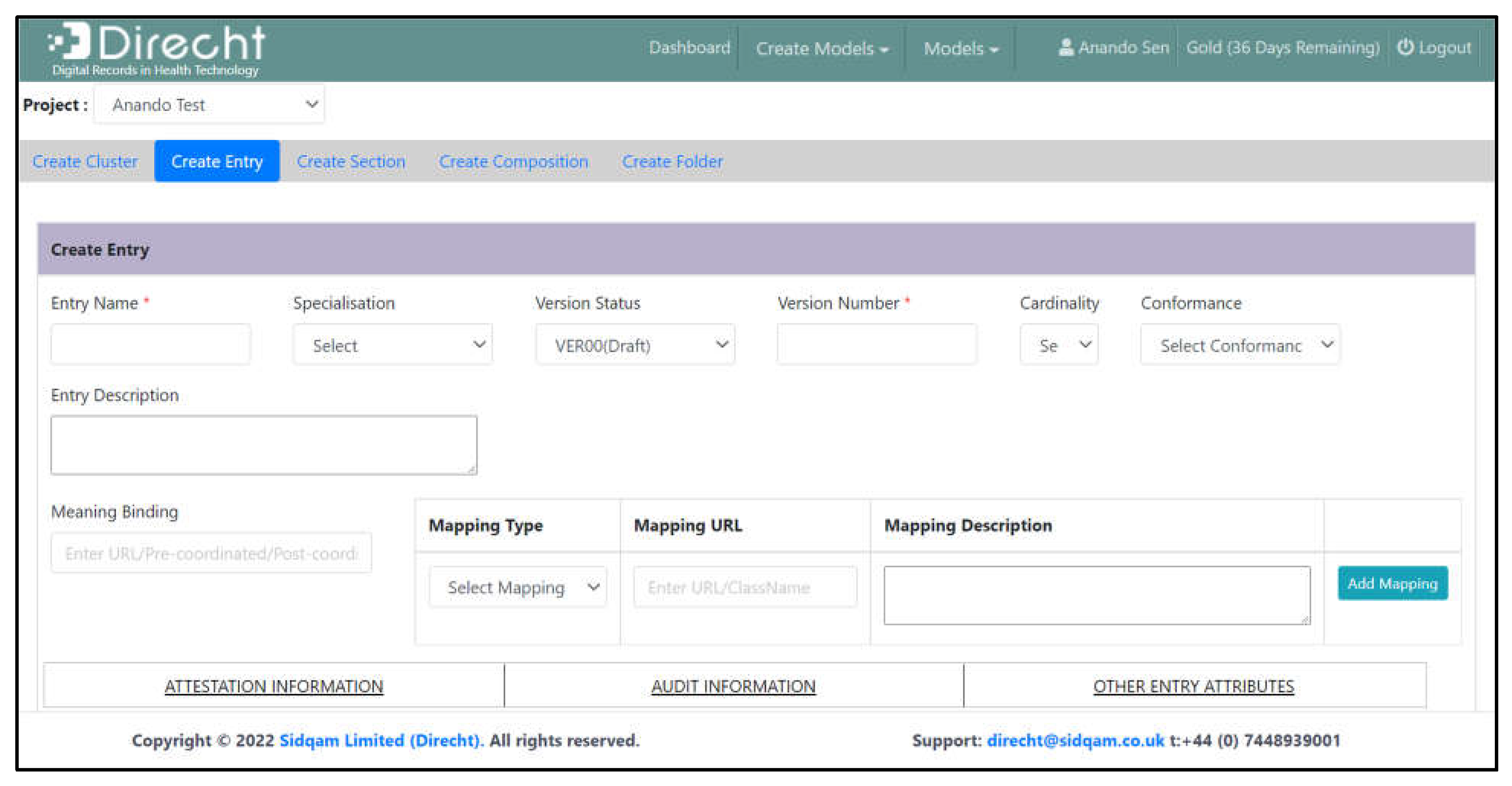1512x786 pixels.
Task: Click the Logout power icon
Action: pyautogui.click(x=1404, y=47)
